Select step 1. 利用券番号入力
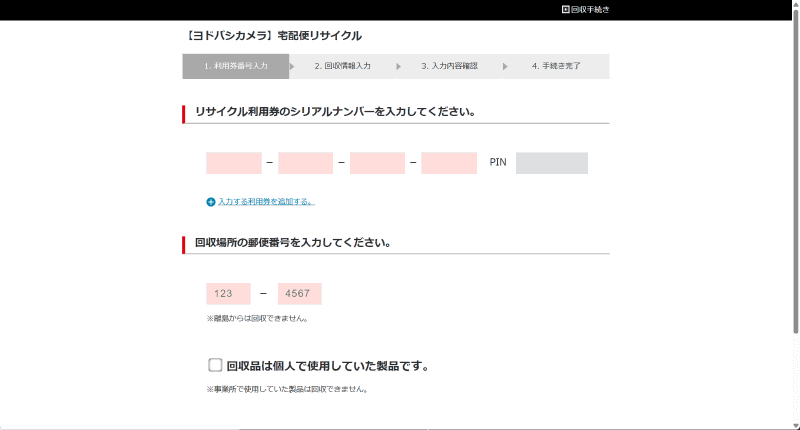Viewport: 800px width, 430px height. click(236, 66)
